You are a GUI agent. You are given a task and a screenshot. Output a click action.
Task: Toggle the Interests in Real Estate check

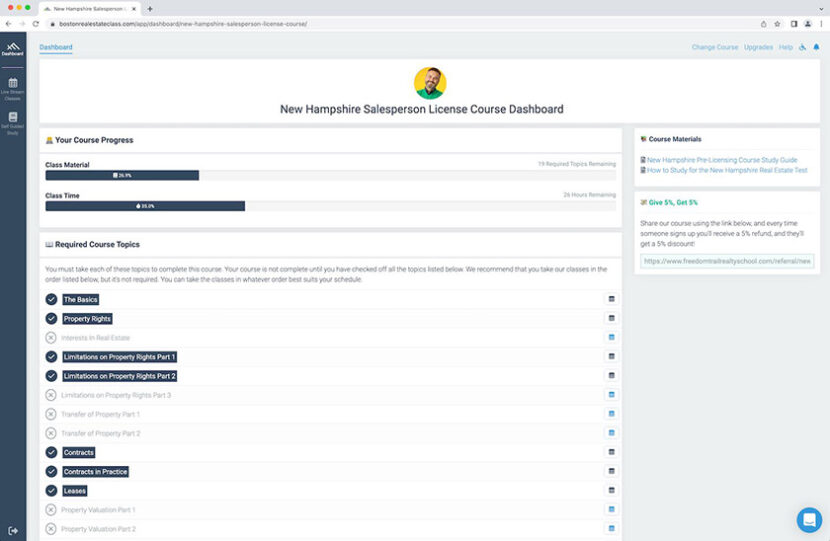tap(51, 338)
